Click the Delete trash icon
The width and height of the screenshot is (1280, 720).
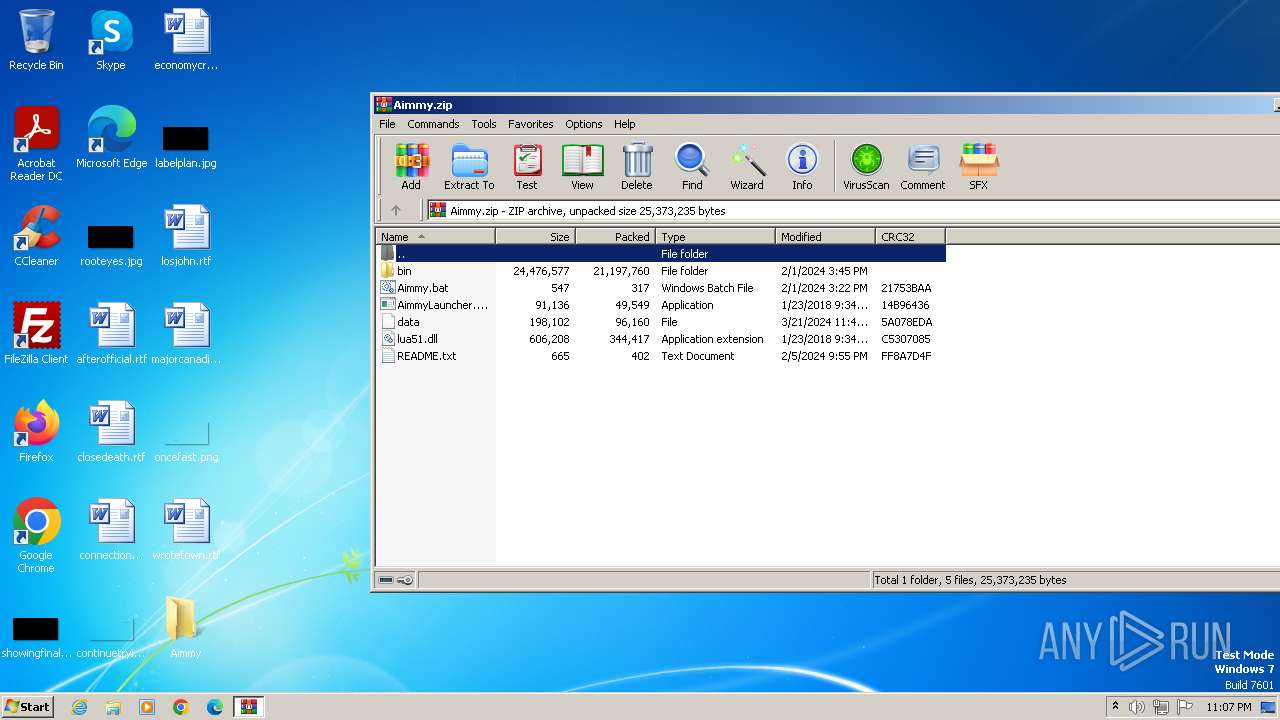[637, 166]
